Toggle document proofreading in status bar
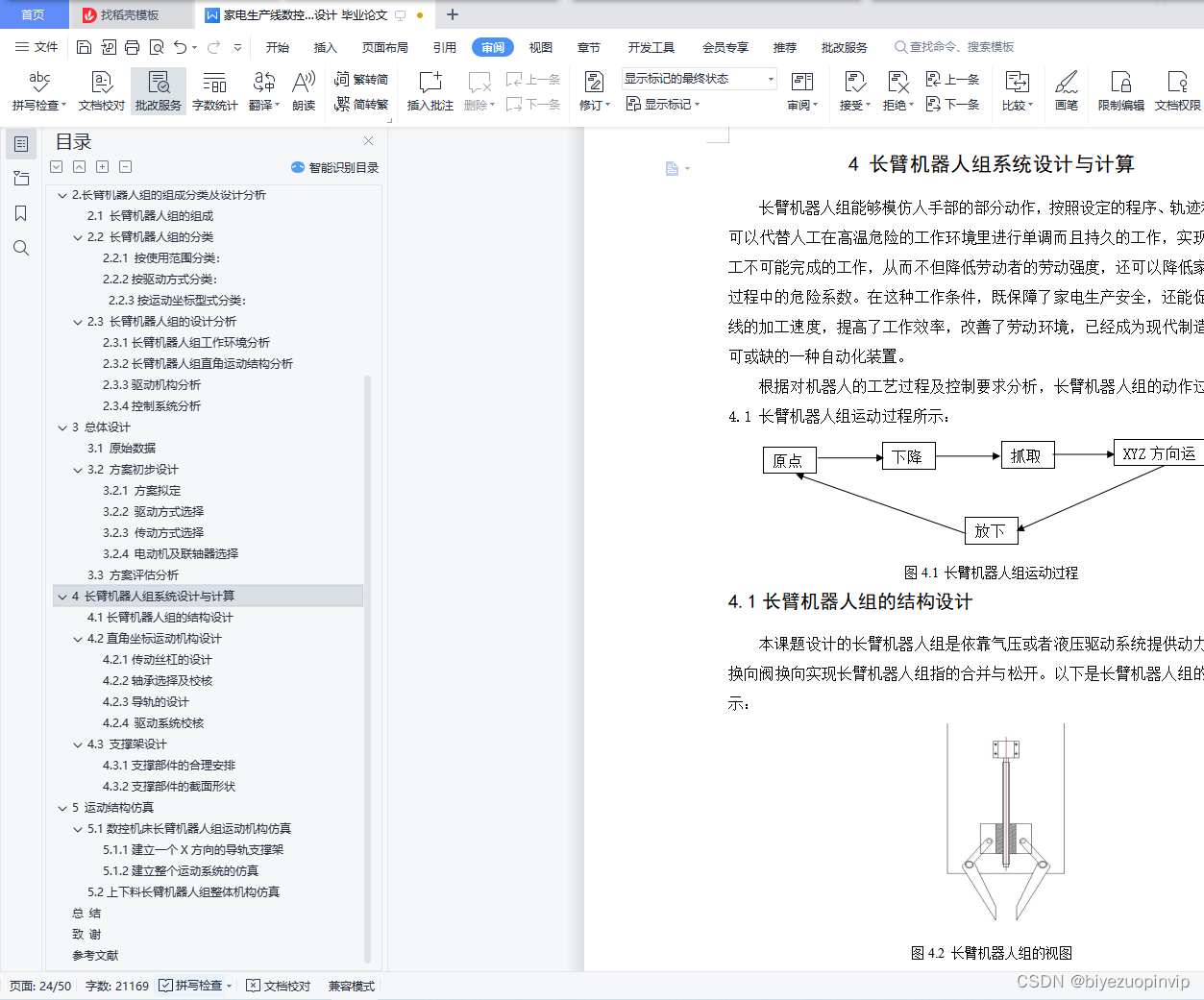Viewport: 1204px width, 1000px height. pos(279,986)
